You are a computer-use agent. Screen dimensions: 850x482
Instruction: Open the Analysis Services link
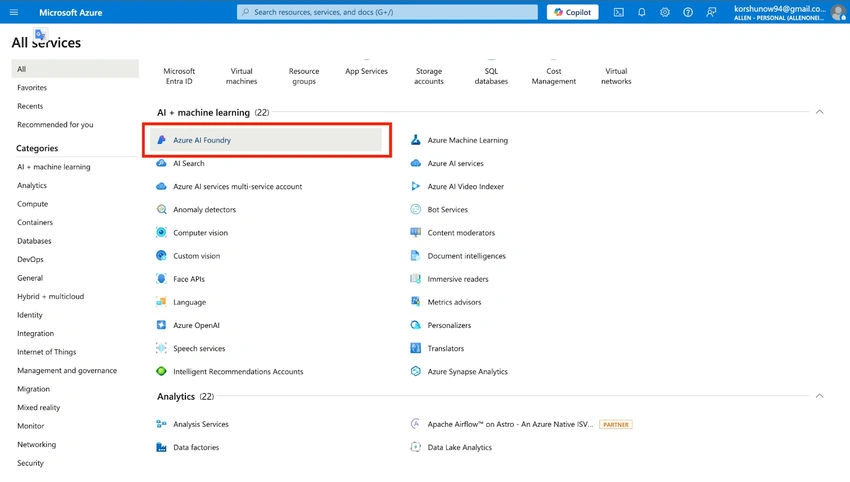[201, 425]
